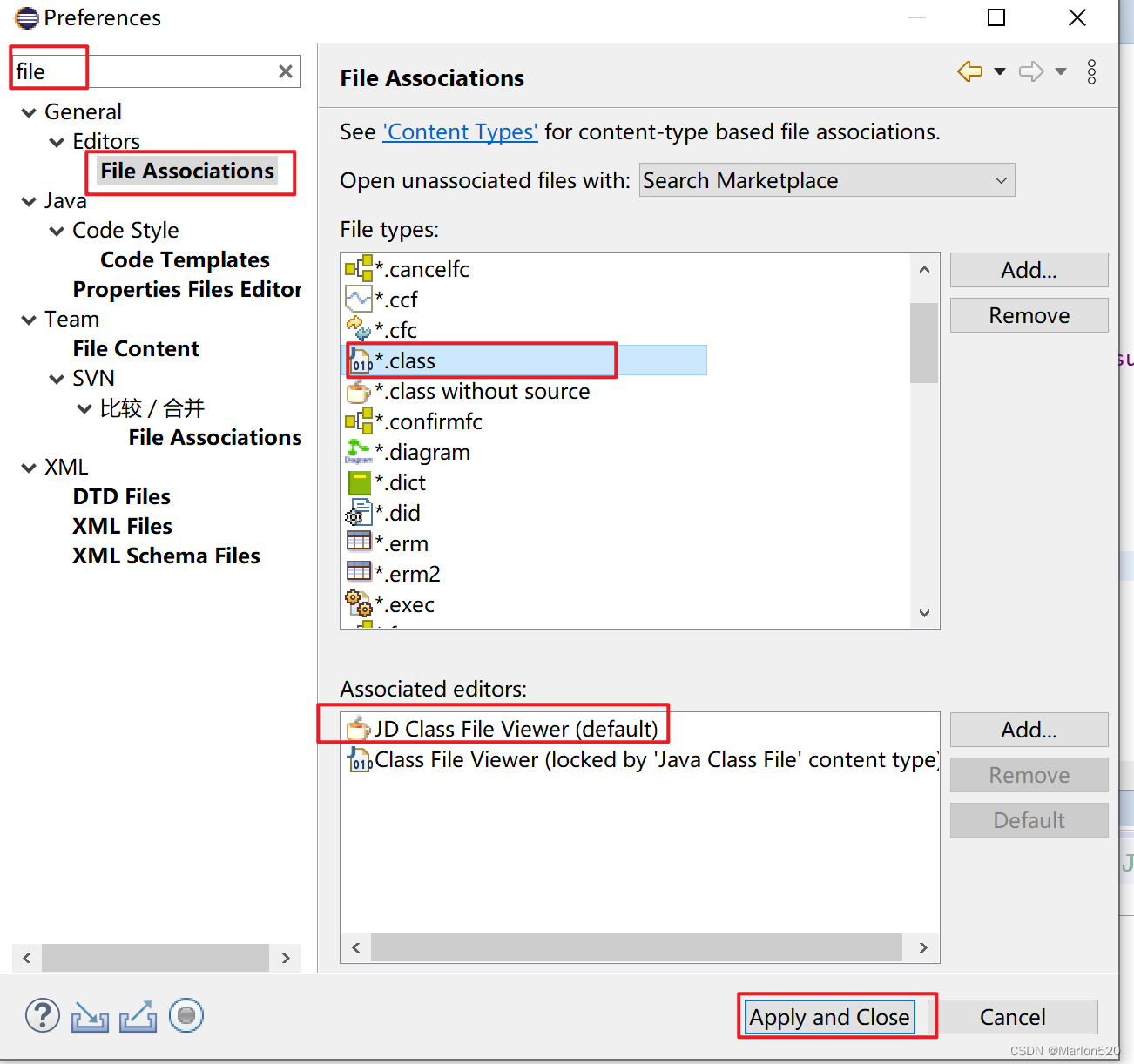
Task: Click Add... next to Associated editors
Action: [x=1029, y=730]
